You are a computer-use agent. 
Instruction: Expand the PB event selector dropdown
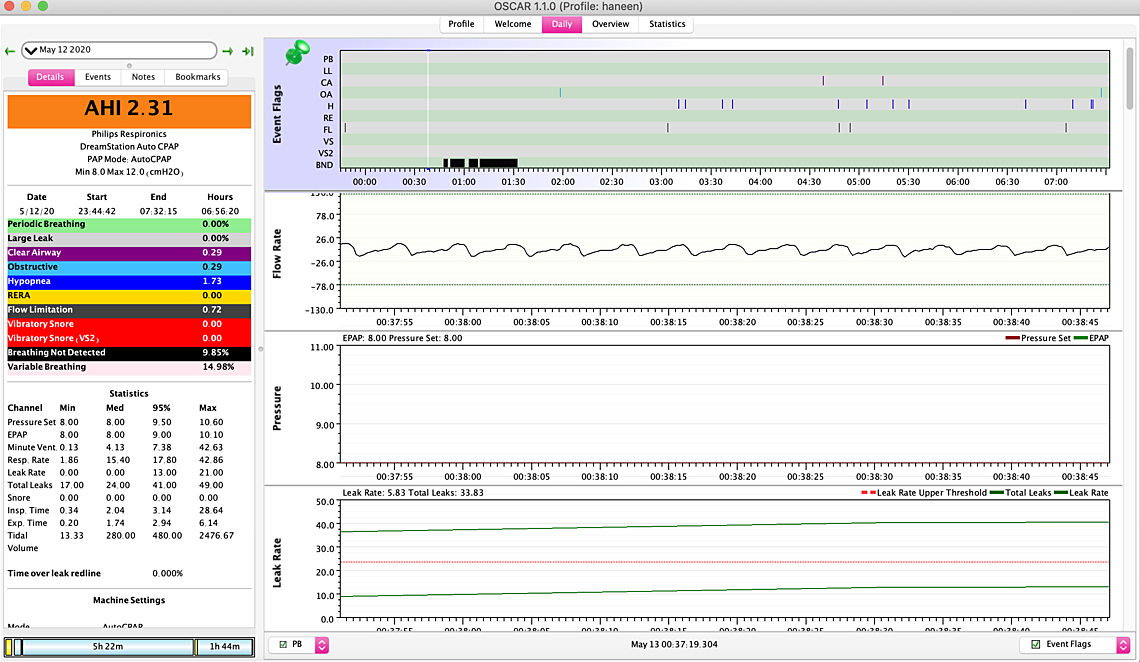(322, 645)
